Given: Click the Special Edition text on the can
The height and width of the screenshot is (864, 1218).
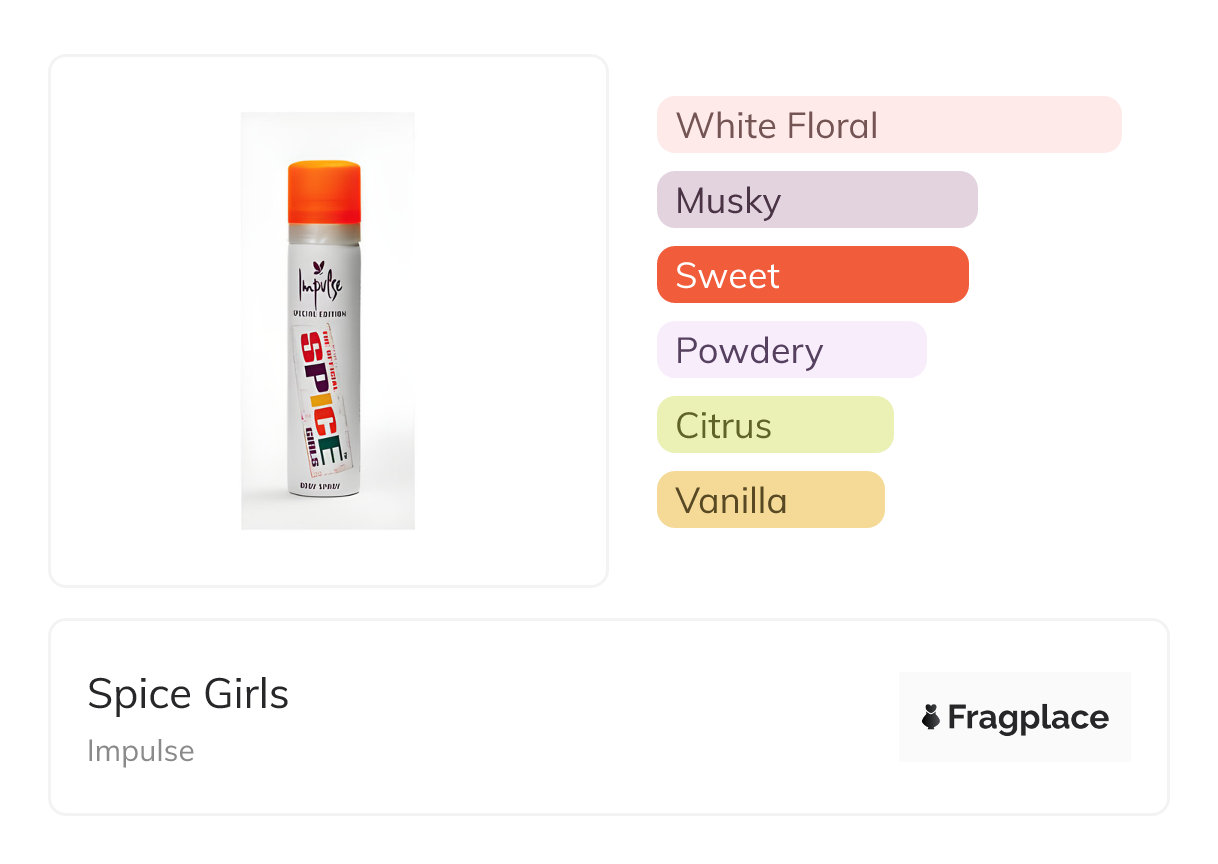Looking at the screenshot, I should click(x=320, y=314).
